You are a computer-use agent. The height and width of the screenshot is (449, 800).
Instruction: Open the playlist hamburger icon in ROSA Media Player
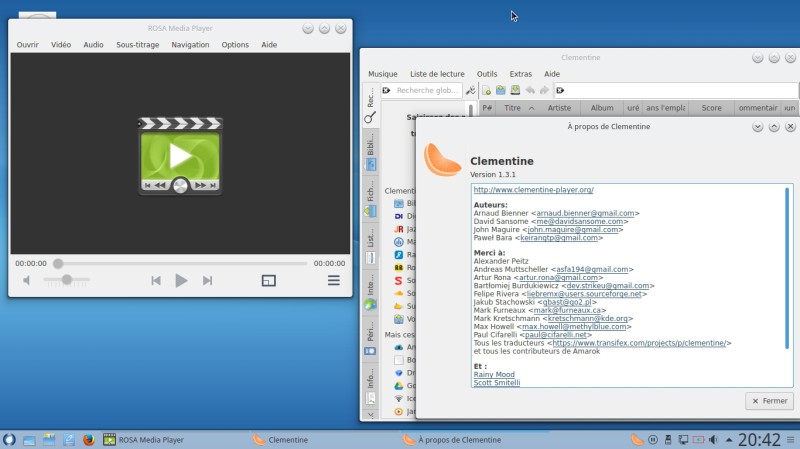tap(334, 280)
